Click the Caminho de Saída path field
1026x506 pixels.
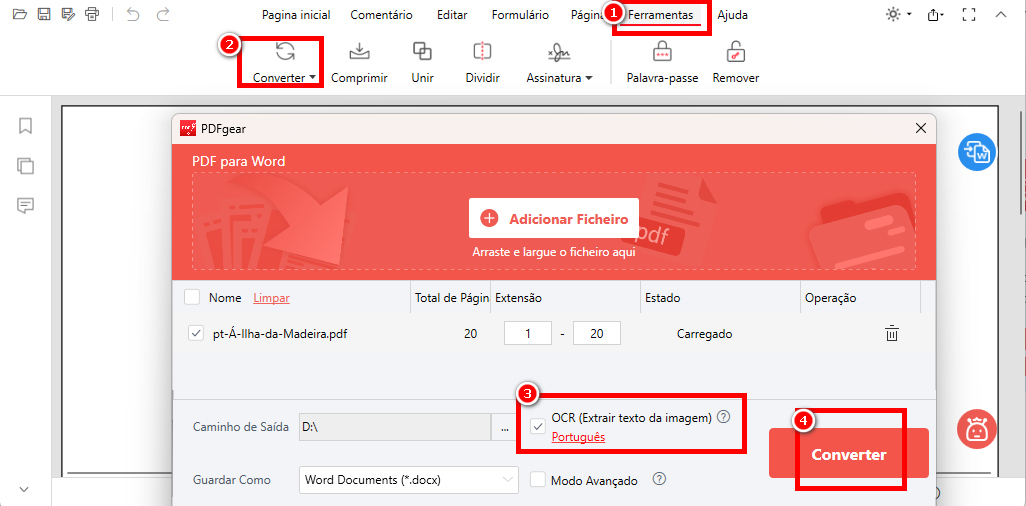(x=395, y=427)
